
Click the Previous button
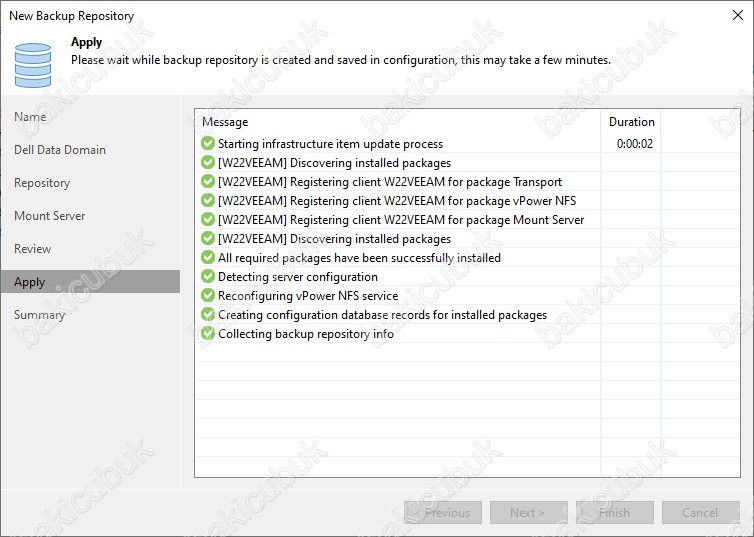coord(443,513)
